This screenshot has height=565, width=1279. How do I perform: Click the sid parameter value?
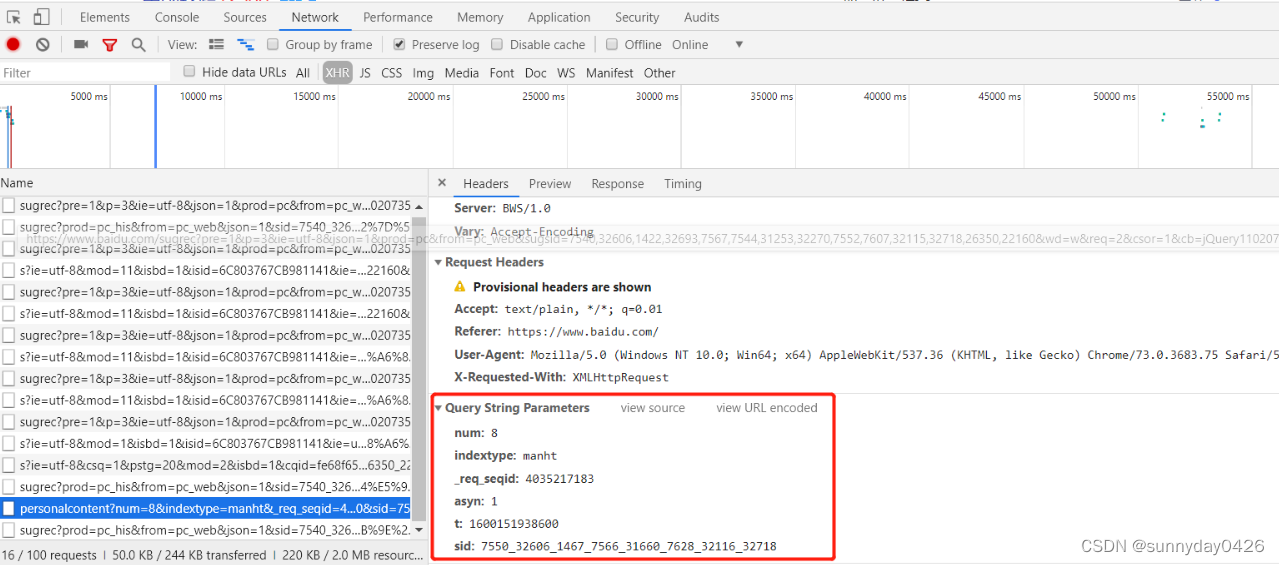tap(628, 546)
